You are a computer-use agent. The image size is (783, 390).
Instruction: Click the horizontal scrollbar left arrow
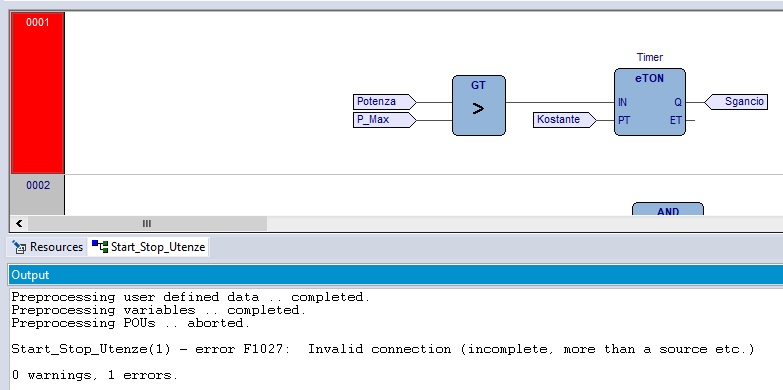19,223
